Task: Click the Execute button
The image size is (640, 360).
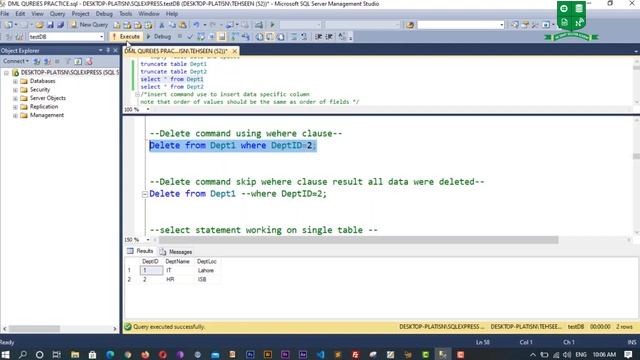Action: click(x=126, y=37)
